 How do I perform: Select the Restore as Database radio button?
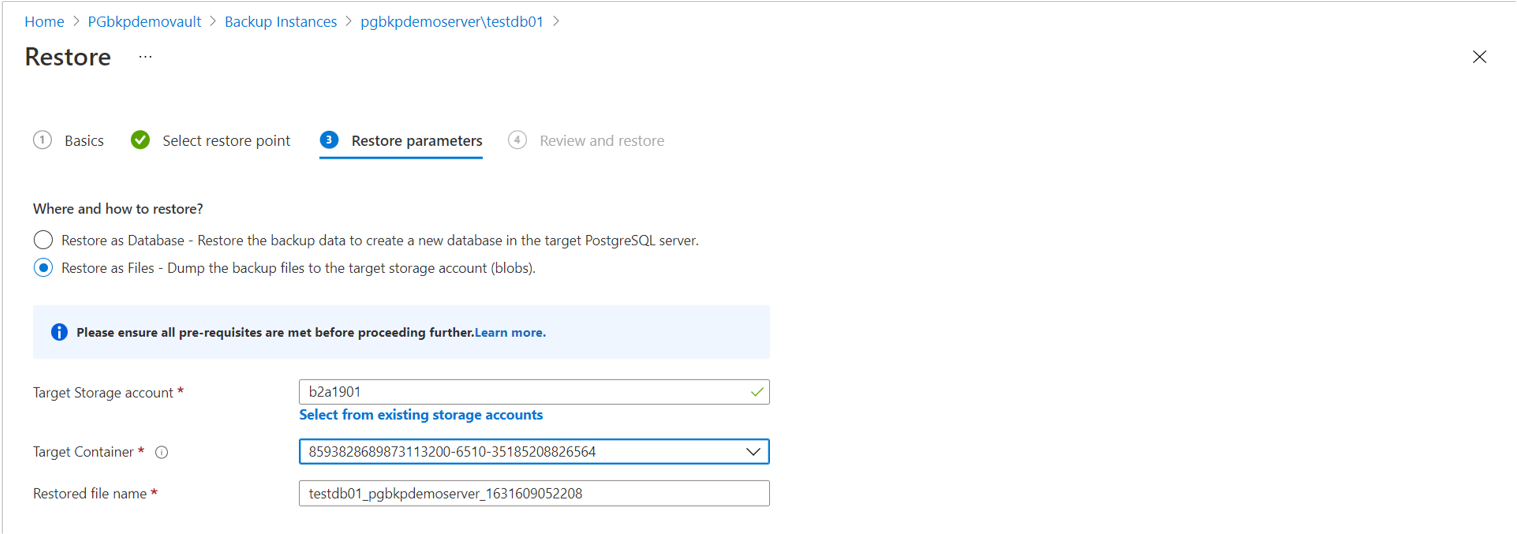coord(43,240)
